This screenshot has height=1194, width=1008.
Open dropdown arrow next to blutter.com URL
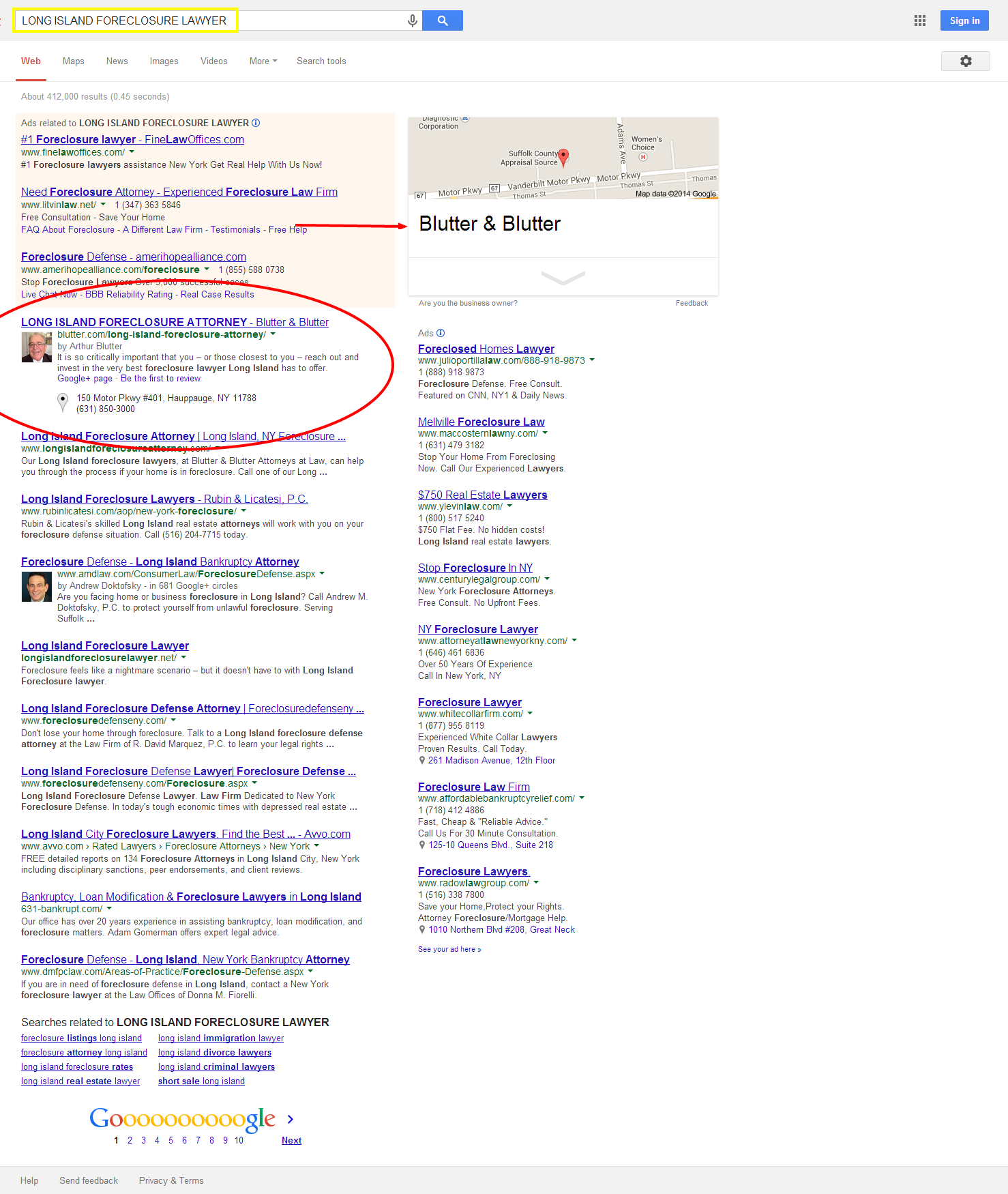click(273, 334)
